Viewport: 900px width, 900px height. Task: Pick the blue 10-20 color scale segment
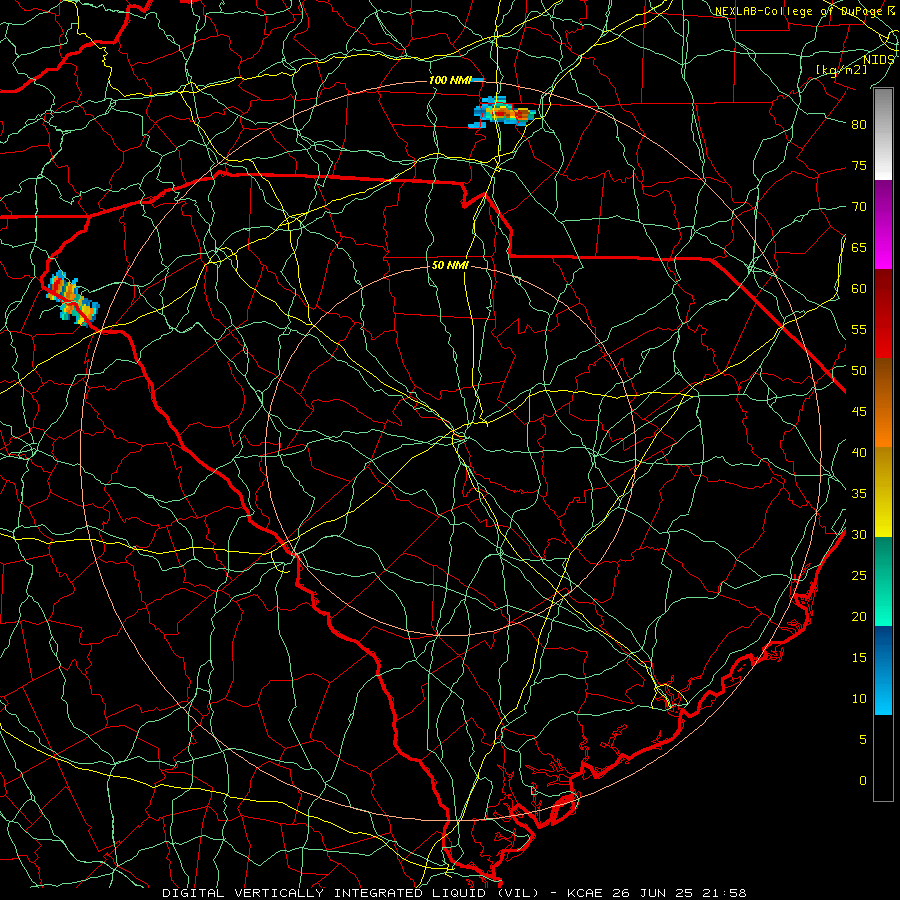click(x=883, y=670)
